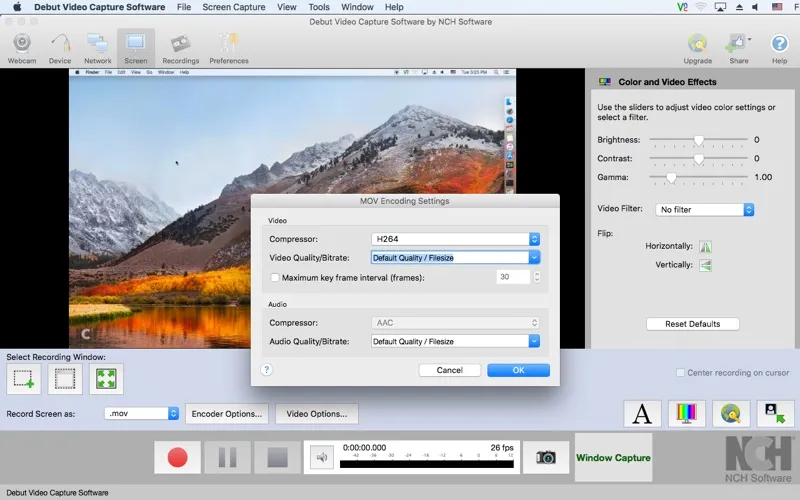The height and width of the screenshot is (500, 800).
Task: Expand the Video Filter dropdown
Action: pyautogui.click(x=705, y=210)
